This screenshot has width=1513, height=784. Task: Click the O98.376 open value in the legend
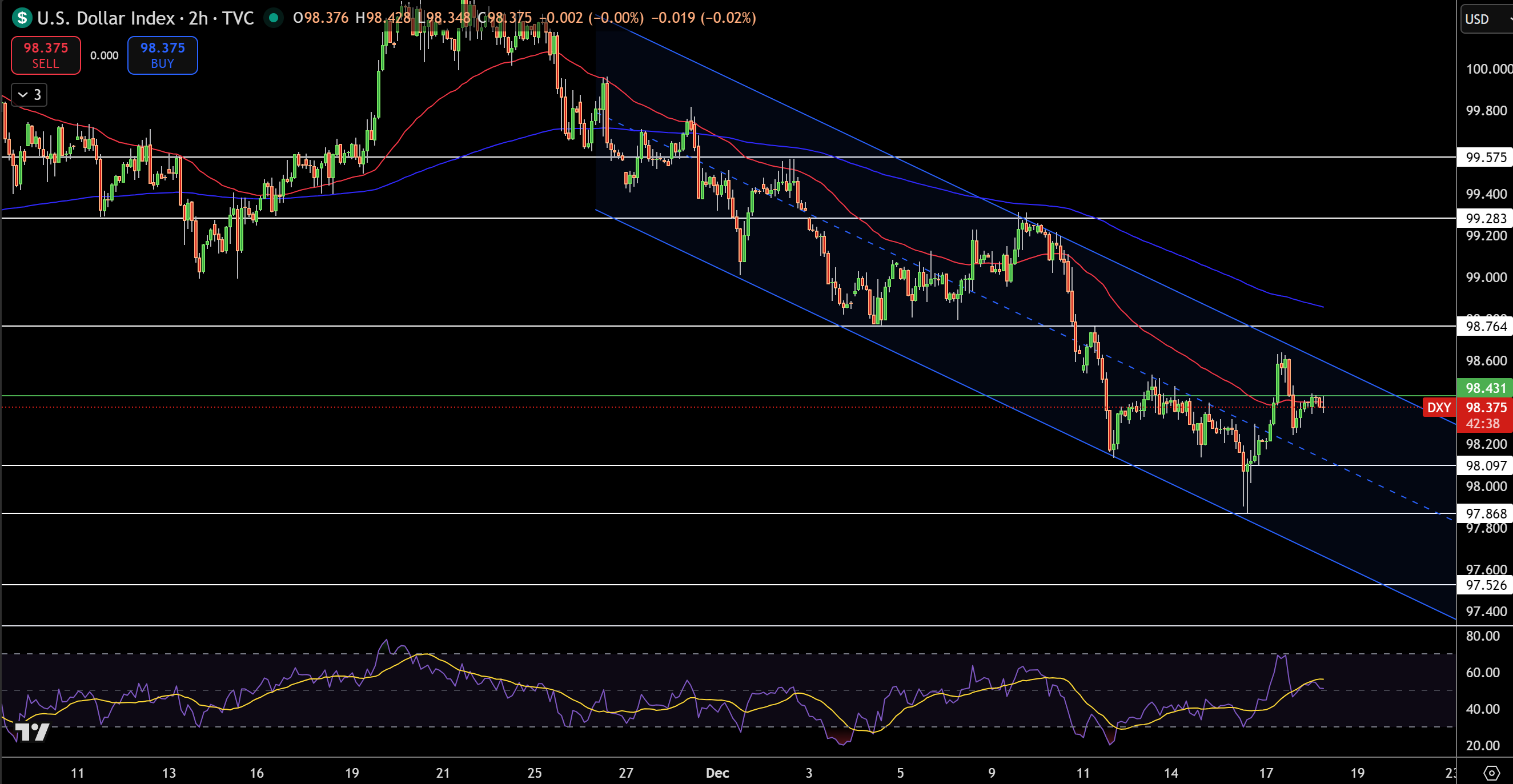(323, 18)
